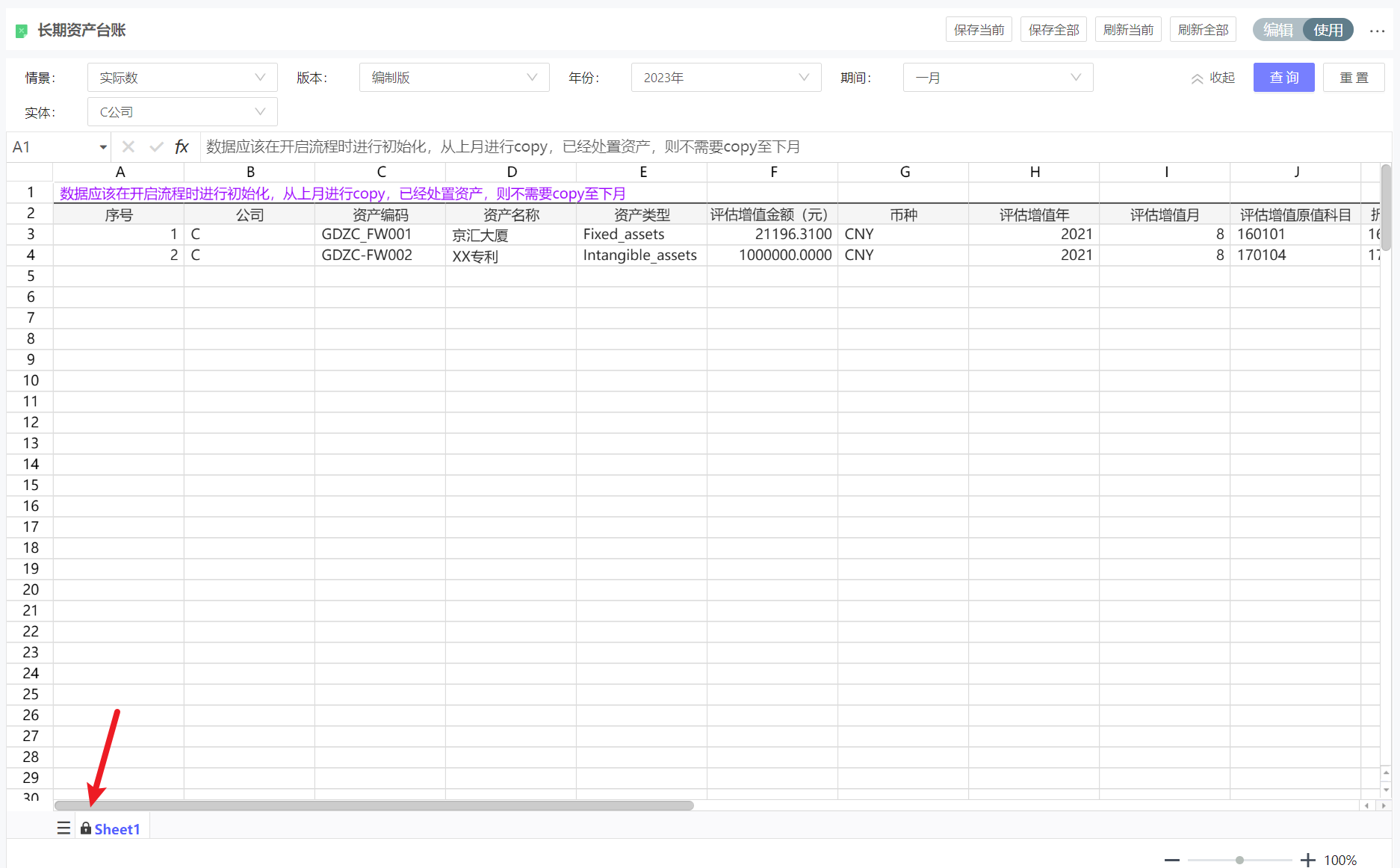This screenshot has width=1400, height=868.
Task: Click the more options ellipsis icon
Action: pos(1377,31)
